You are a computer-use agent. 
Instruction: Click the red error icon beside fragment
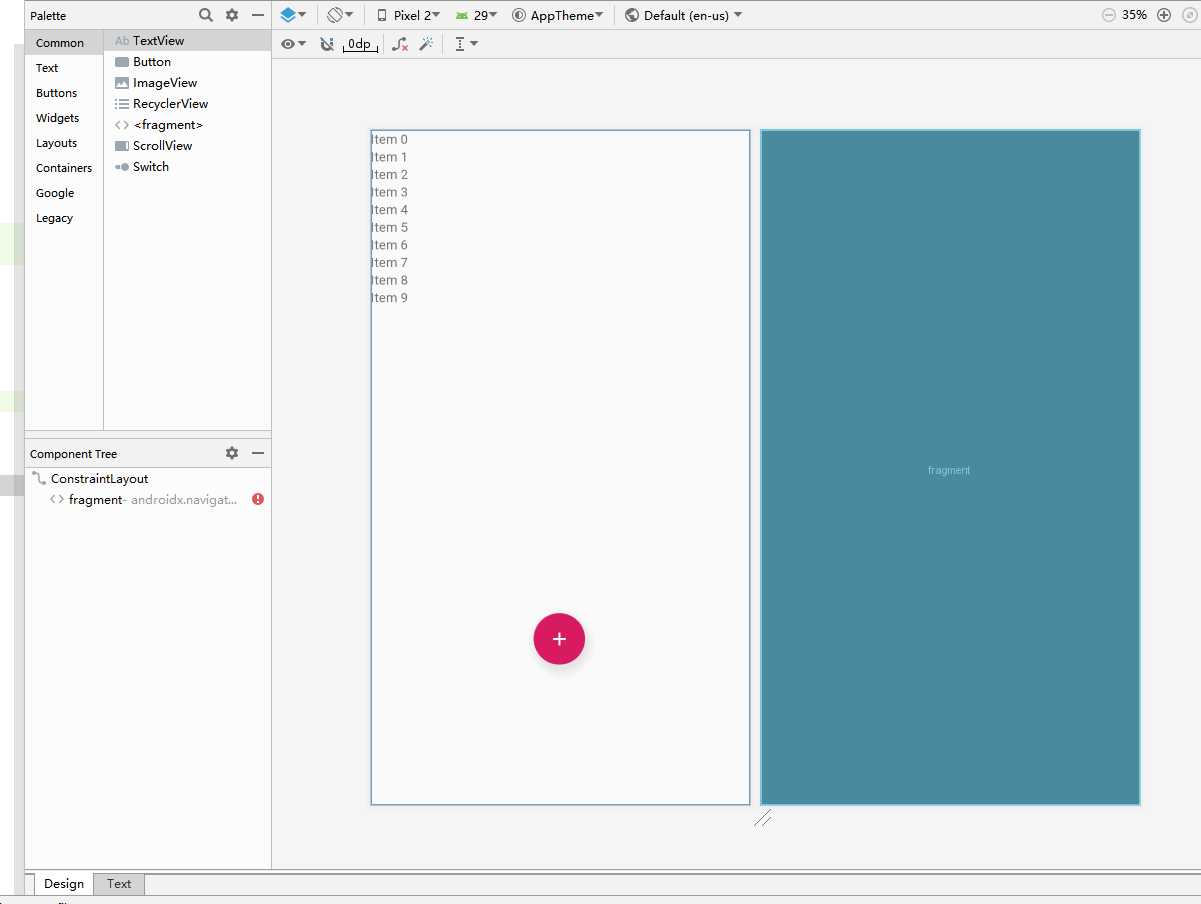tap(258, 499)
